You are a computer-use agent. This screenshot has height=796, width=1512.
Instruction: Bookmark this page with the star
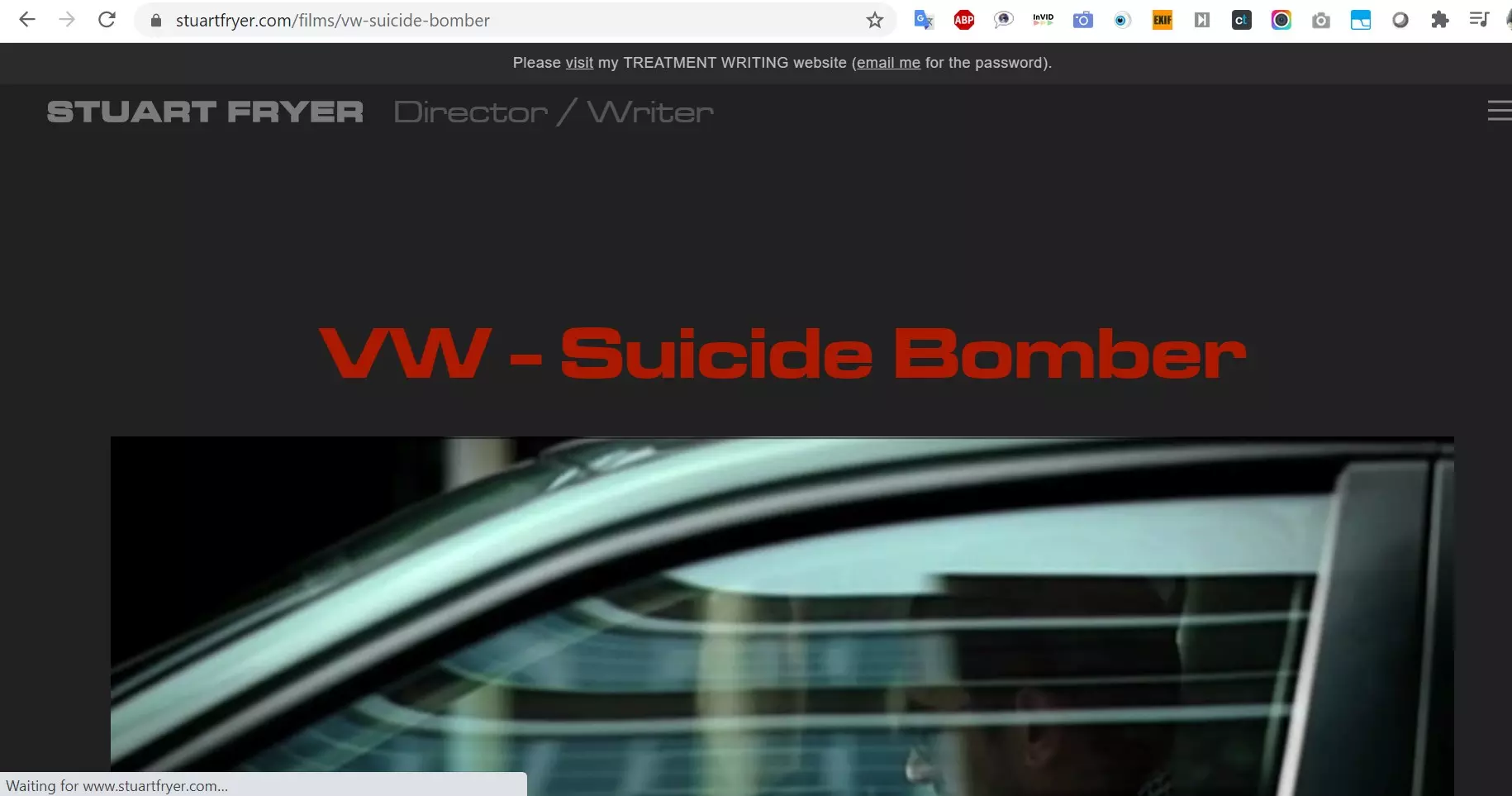click(875, 20)
